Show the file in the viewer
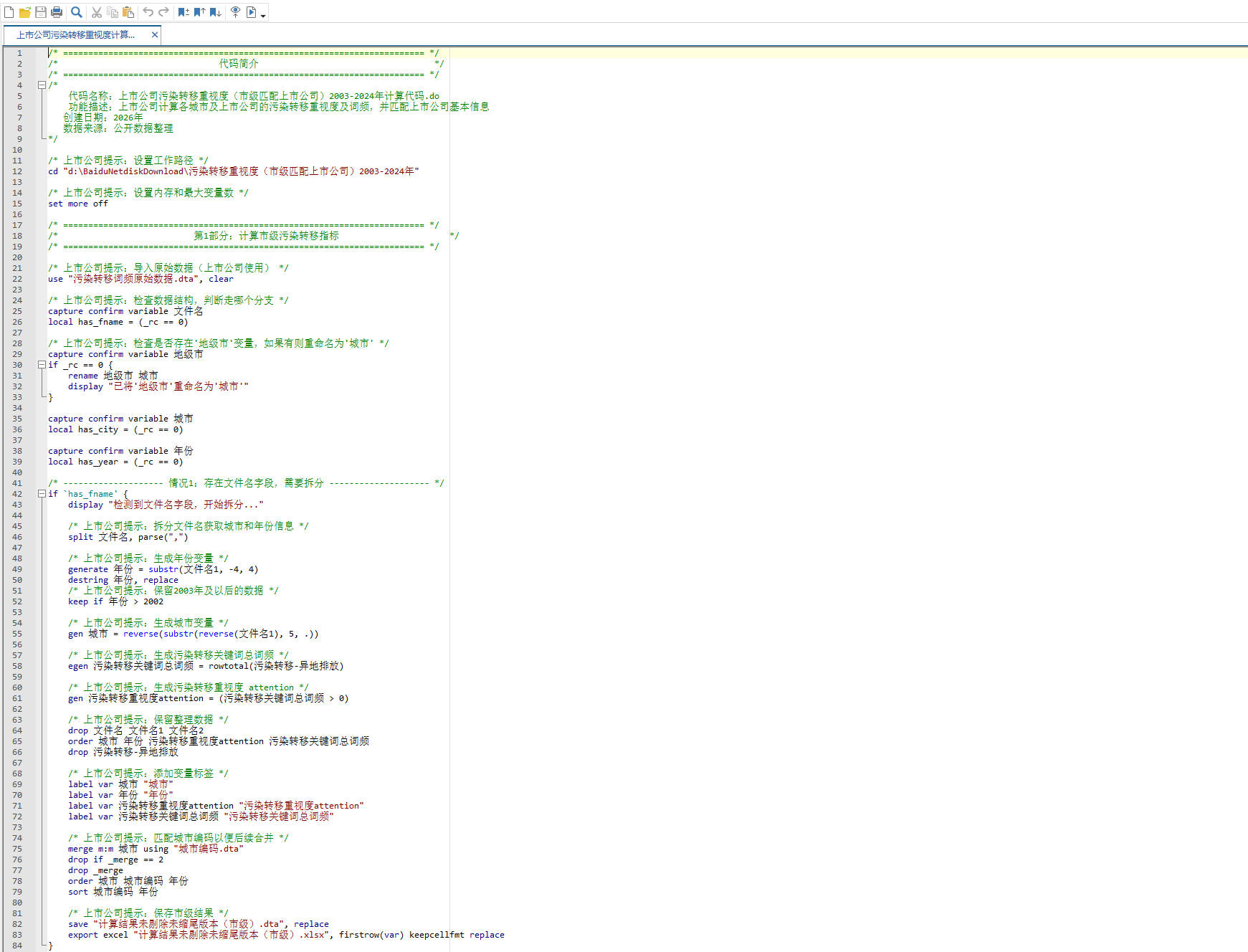Screen dimensions: 1248x952 (x=235, y=12)
